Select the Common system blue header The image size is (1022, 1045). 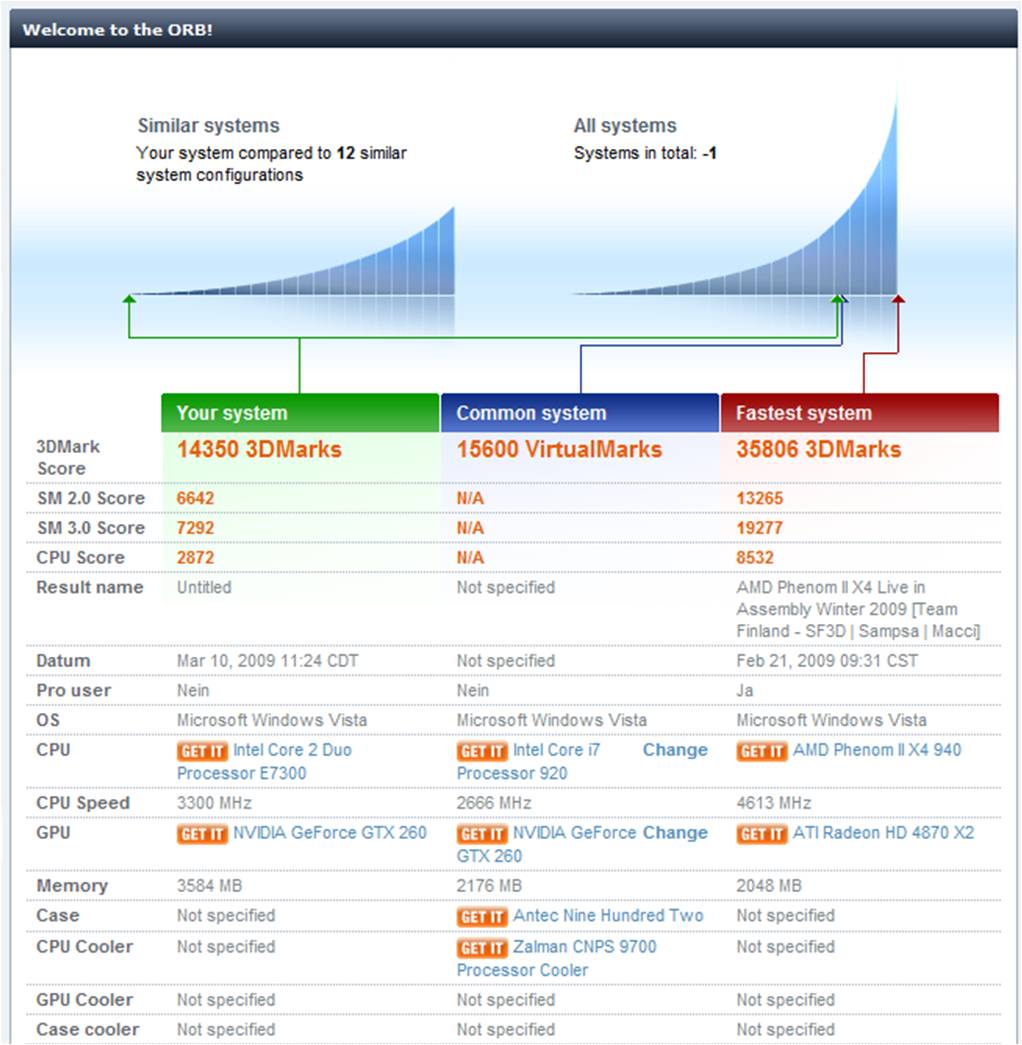(x=580, y=413)
